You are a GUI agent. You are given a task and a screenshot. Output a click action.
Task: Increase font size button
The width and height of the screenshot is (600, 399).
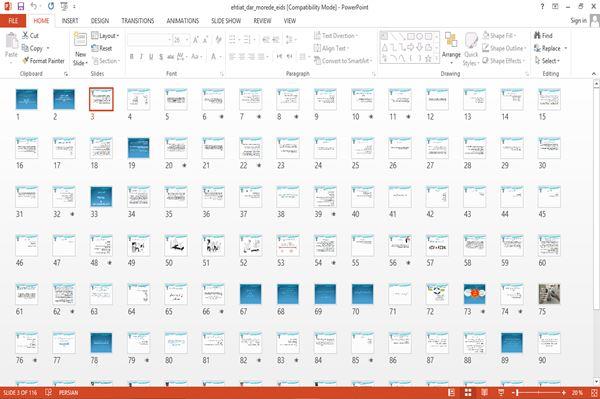click(196, 39)
